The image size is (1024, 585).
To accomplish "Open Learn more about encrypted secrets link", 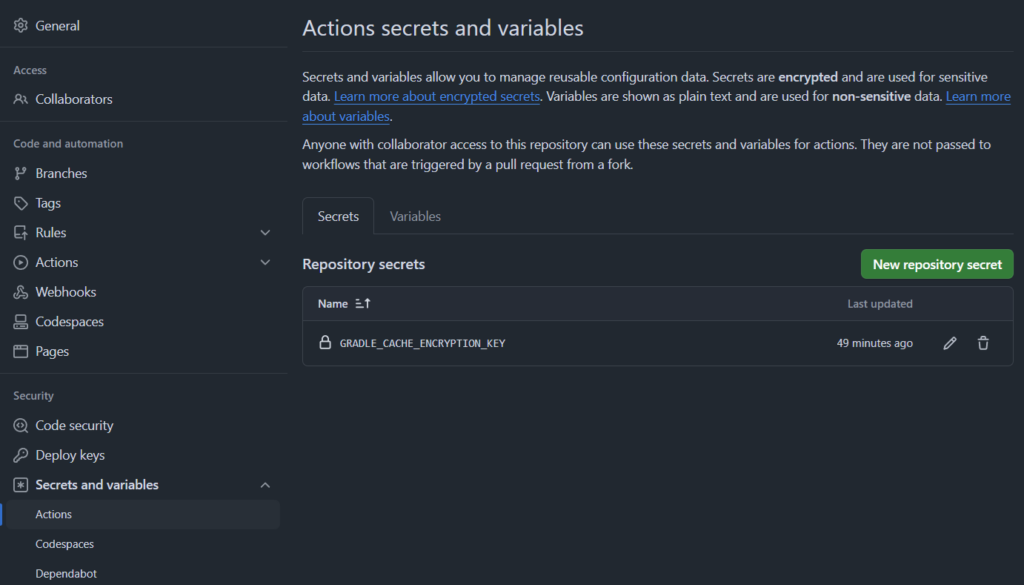I will (436, 96).
